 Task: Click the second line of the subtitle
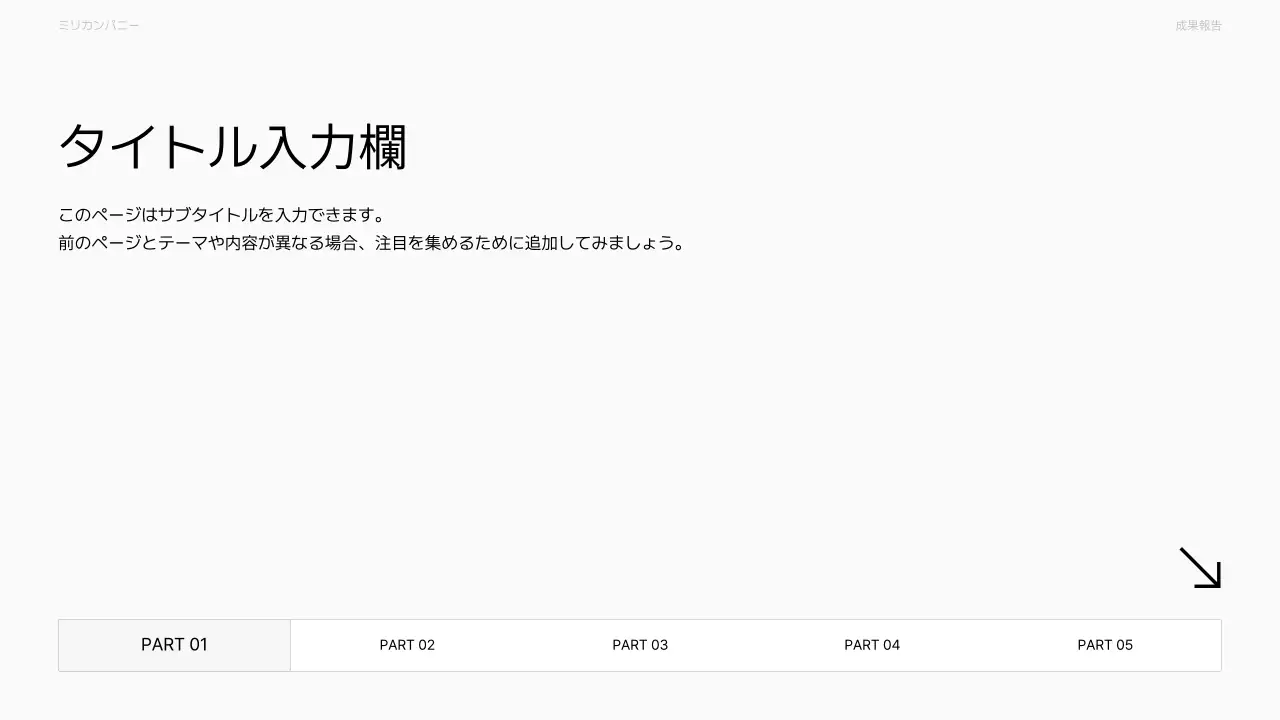372,242
